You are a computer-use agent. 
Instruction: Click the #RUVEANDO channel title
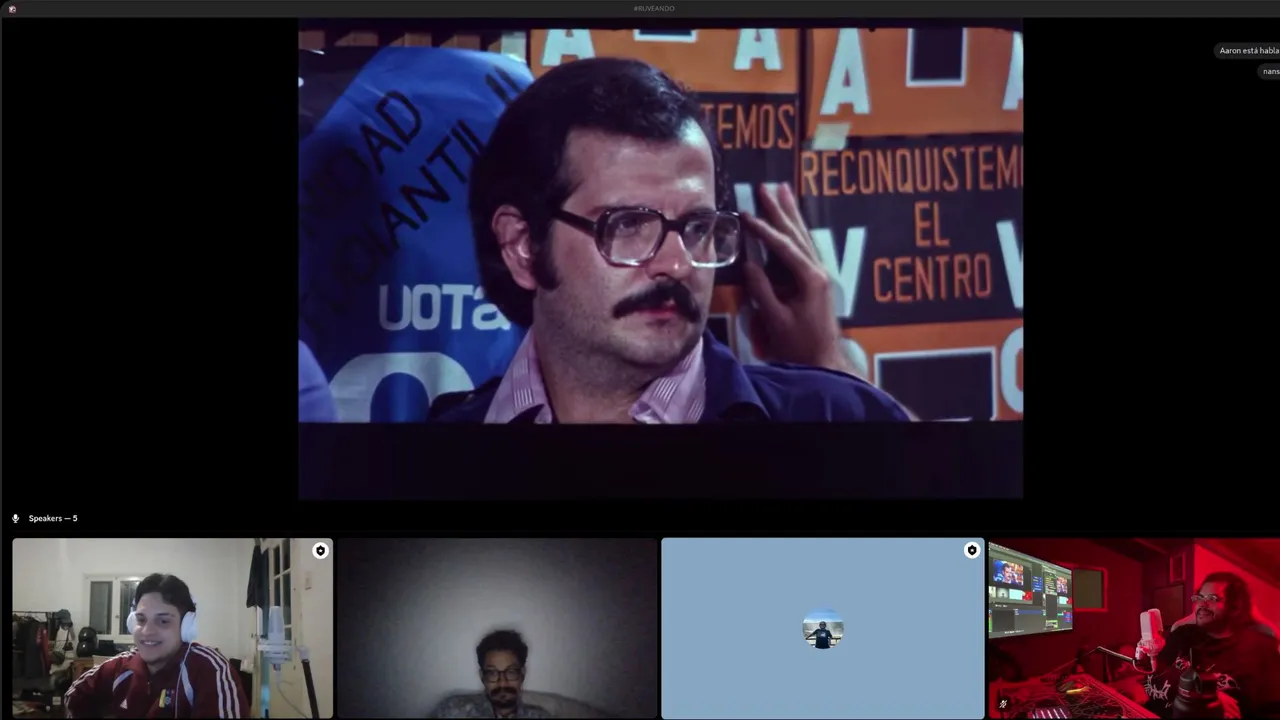pyautogui.click(x=654, y=8)
